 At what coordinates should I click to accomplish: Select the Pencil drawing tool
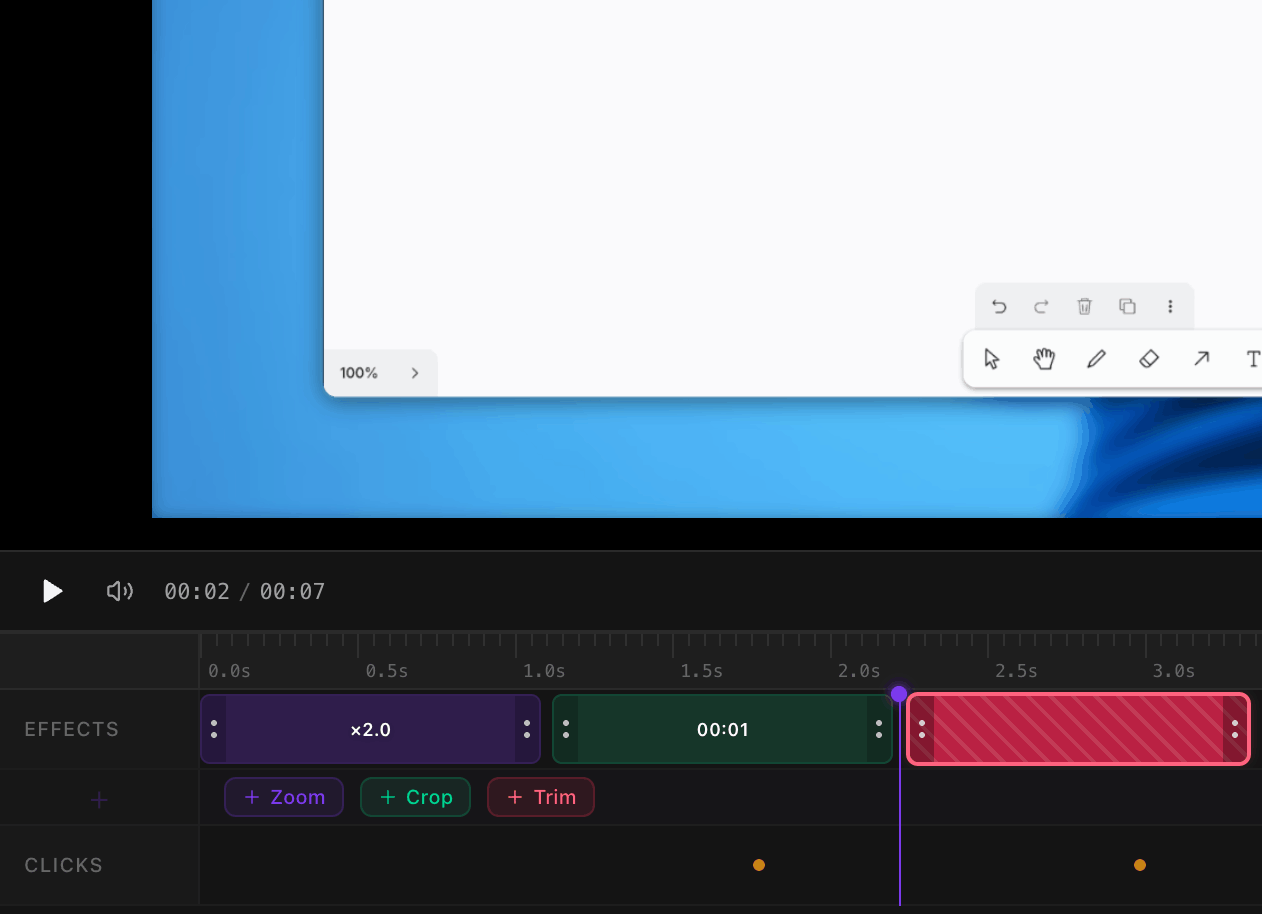click(1096, 358)
